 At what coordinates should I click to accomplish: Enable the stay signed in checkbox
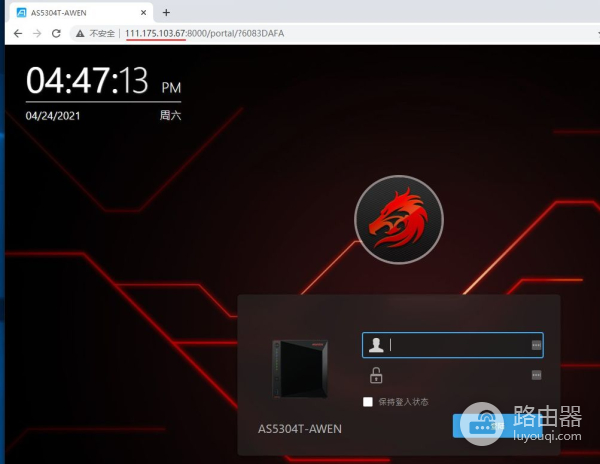[x=368, y=402]
